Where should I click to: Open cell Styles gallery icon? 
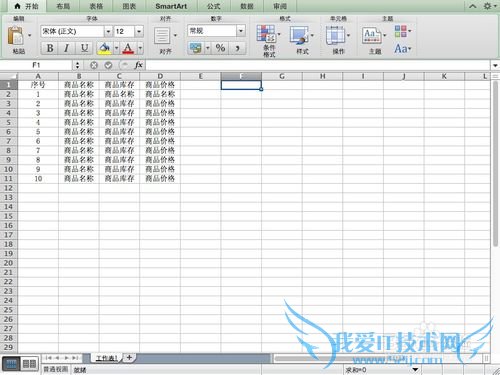pos(299,35)
